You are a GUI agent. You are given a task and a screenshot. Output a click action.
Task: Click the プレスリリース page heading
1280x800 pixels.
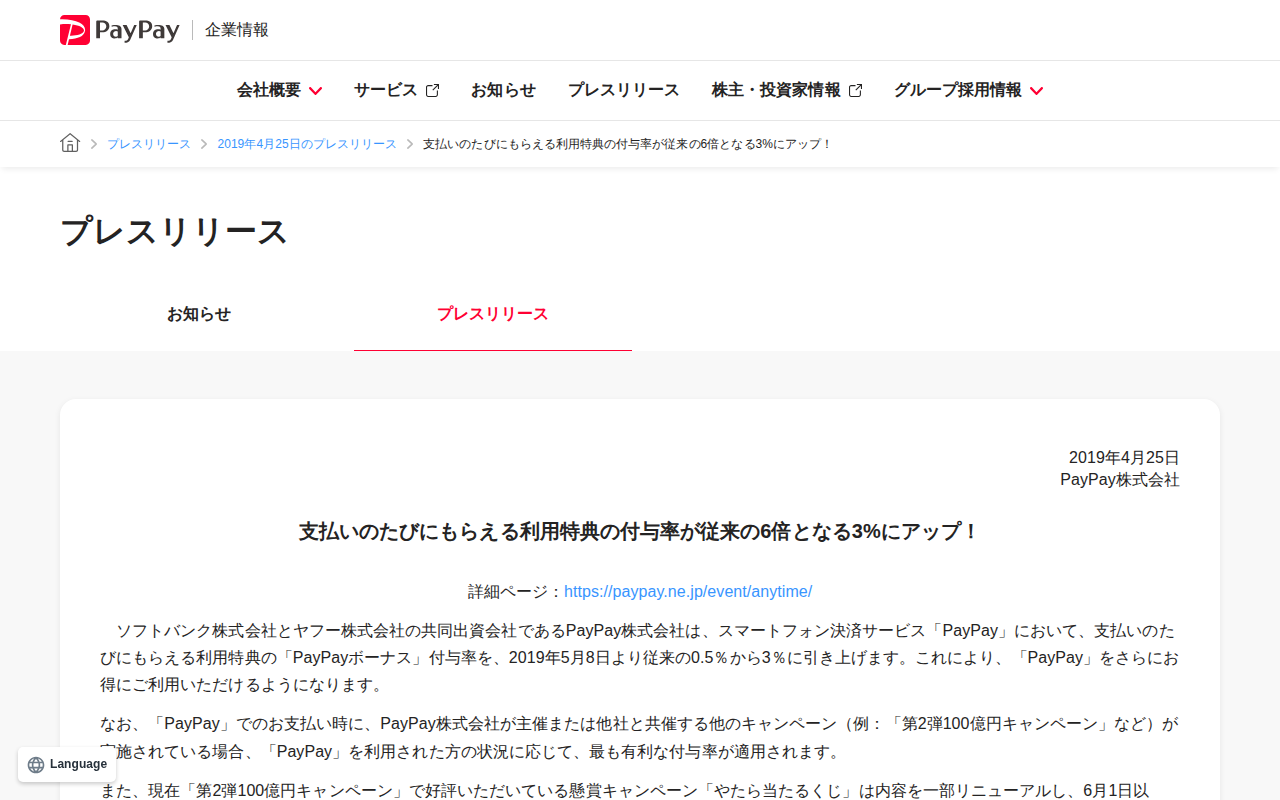click(x=174, y=231)
